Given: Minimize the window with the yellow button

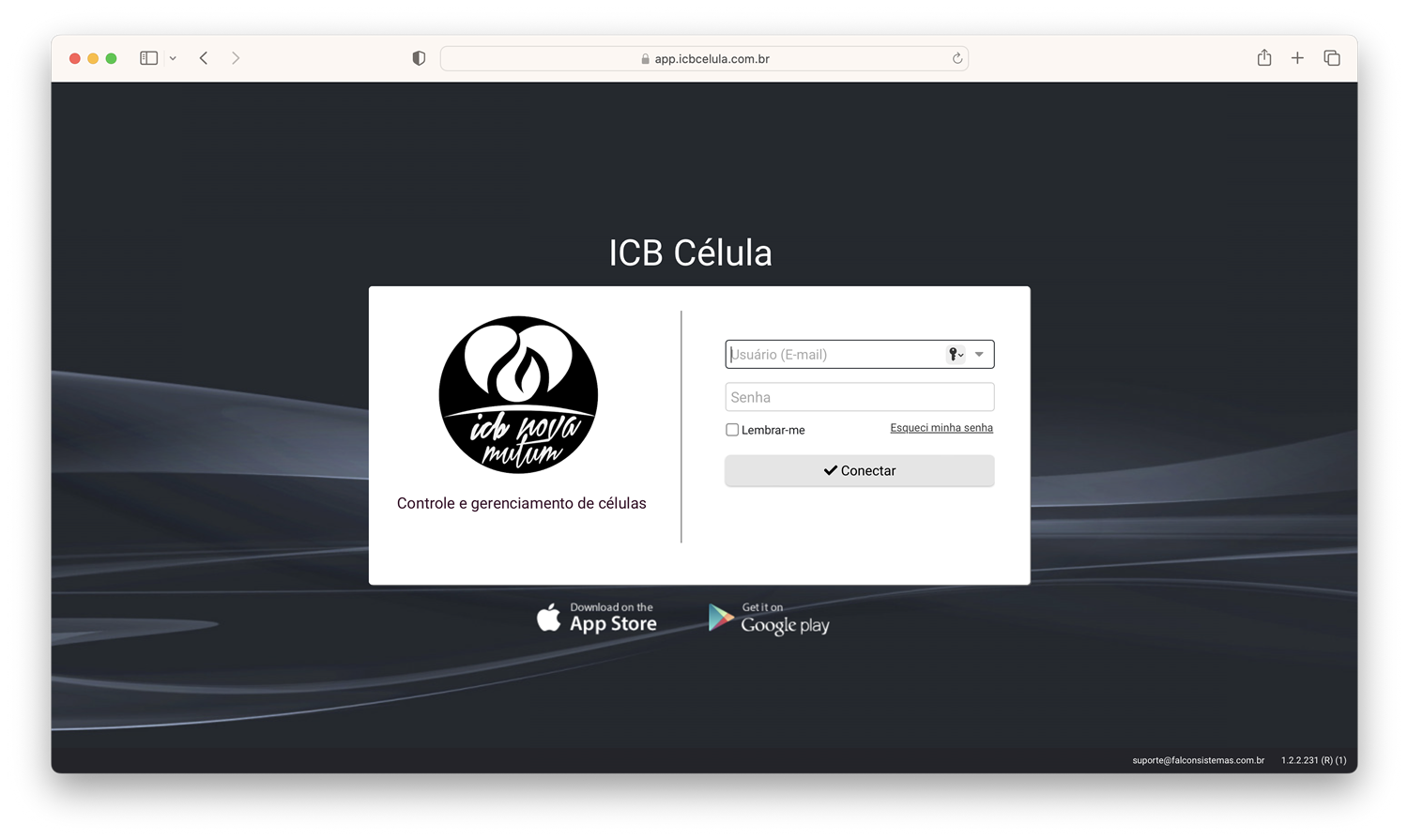Looking at the screenshot, I should click(x=93, y=58).
